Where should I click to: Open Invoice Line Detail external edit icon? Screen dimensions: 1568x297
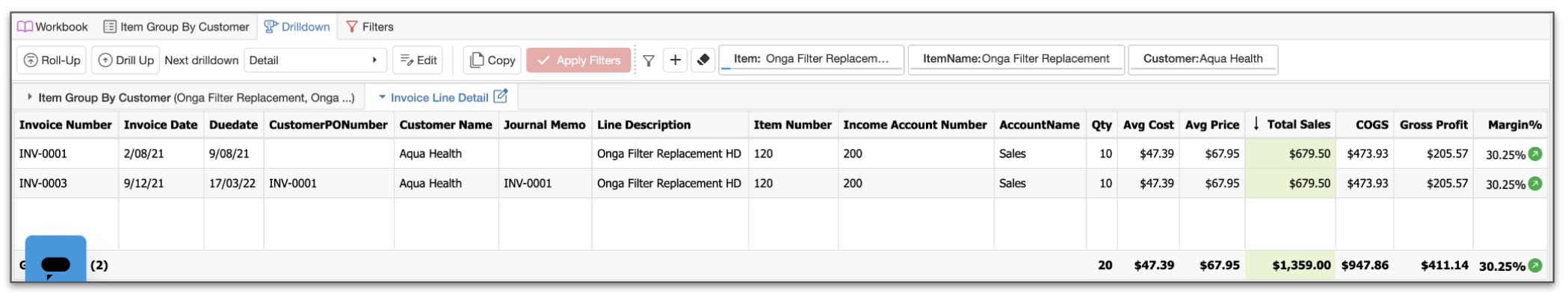[501, 96]
